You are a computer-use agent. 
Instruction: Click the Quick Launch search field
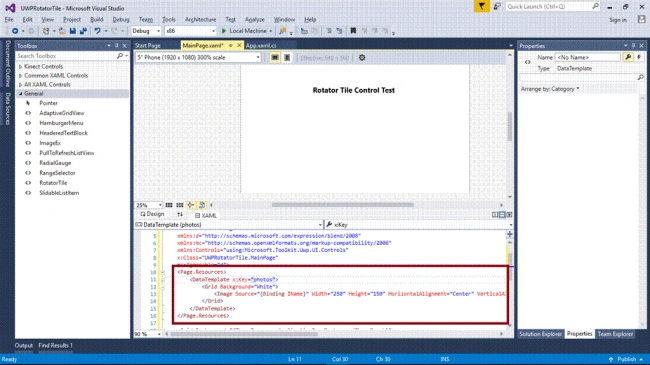pos(553,7)
